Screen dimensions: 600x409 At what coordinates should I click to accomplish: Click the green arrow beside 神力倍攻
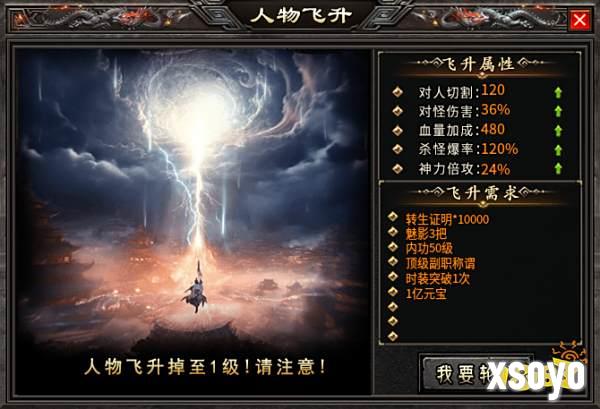[x=558, y=168]
